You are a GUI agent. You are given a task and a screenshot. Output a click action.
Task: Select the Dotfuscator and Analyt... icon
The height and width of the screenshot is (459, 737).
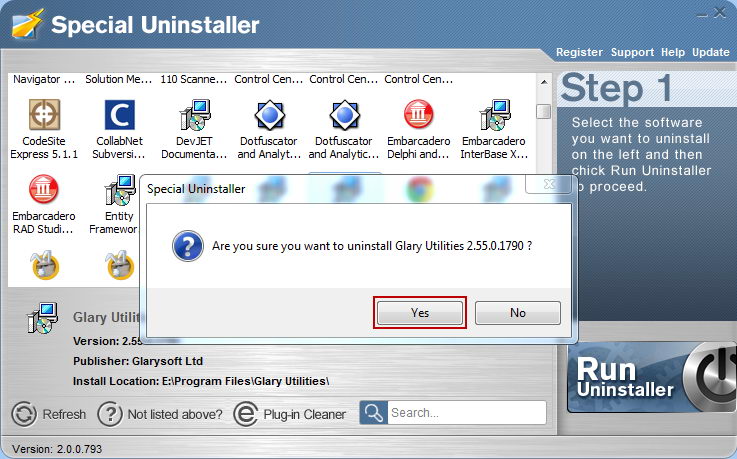269,115
